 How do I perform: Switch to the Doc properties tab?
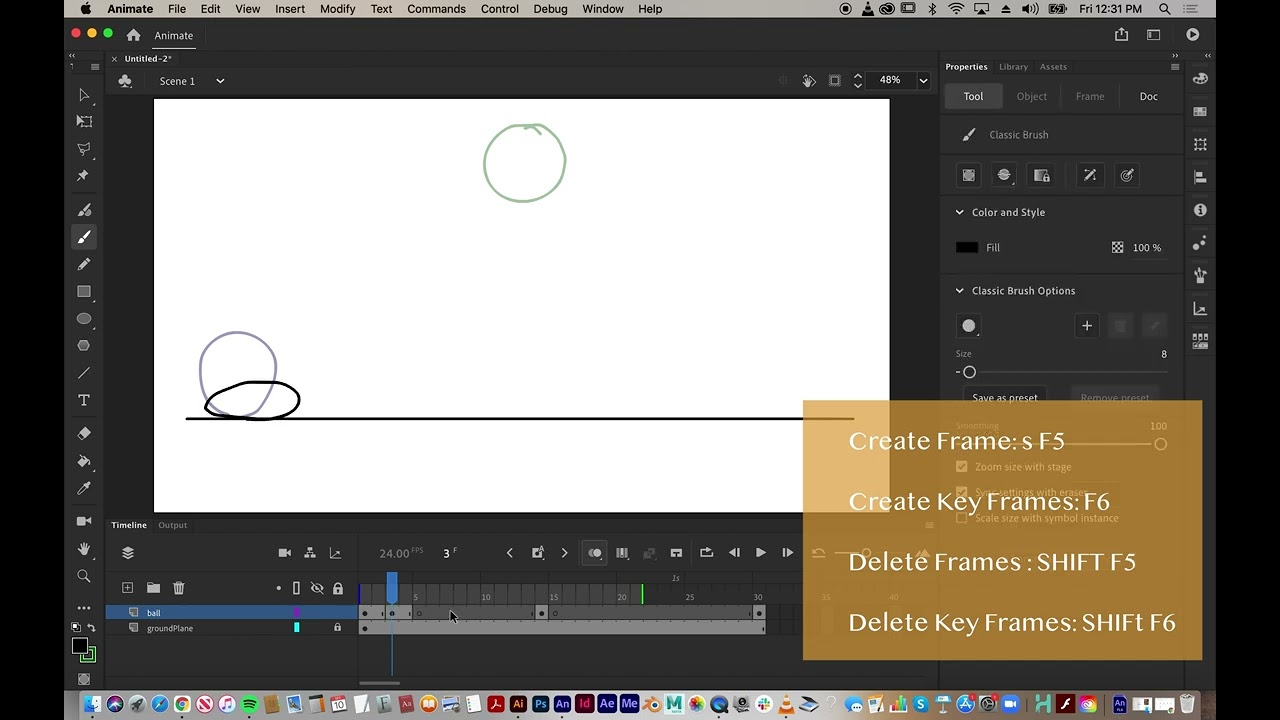click(x=1149, y=96)
